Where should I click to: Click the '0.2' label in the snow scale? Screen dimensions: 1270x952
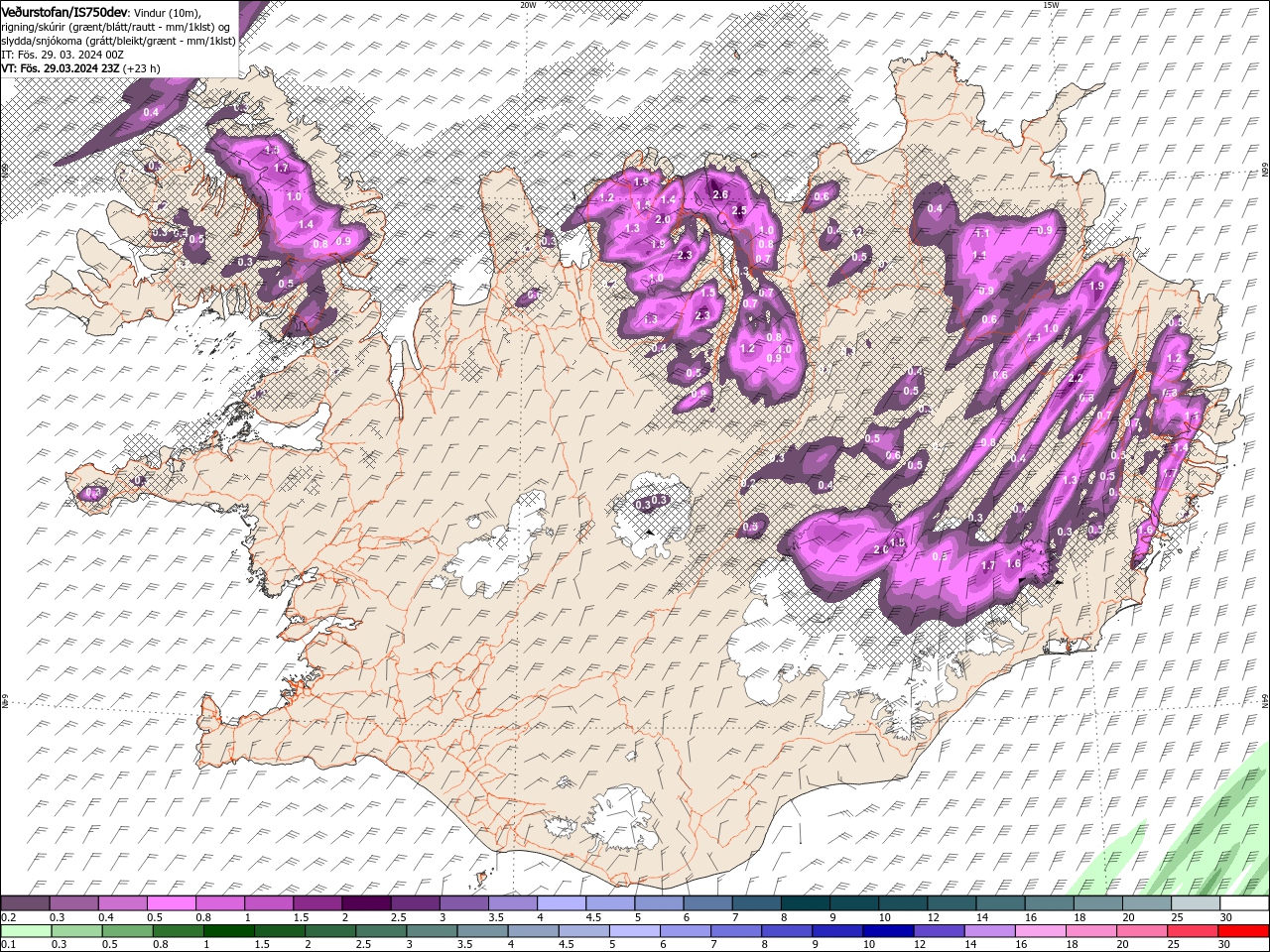9,917
